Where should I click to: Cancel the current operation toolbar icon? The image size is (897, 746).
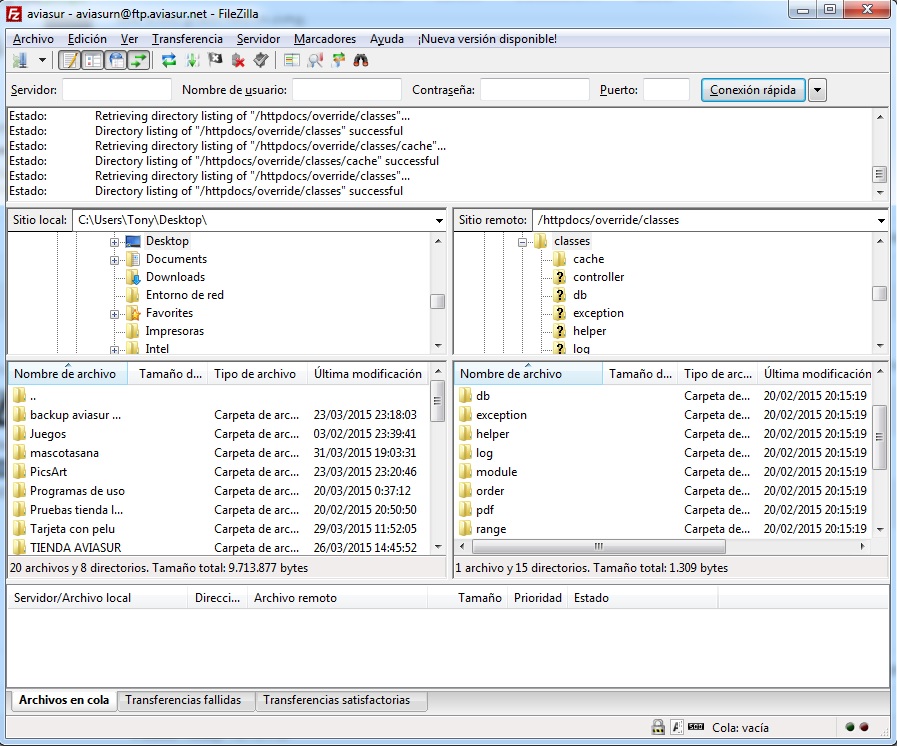coord(215,60)
